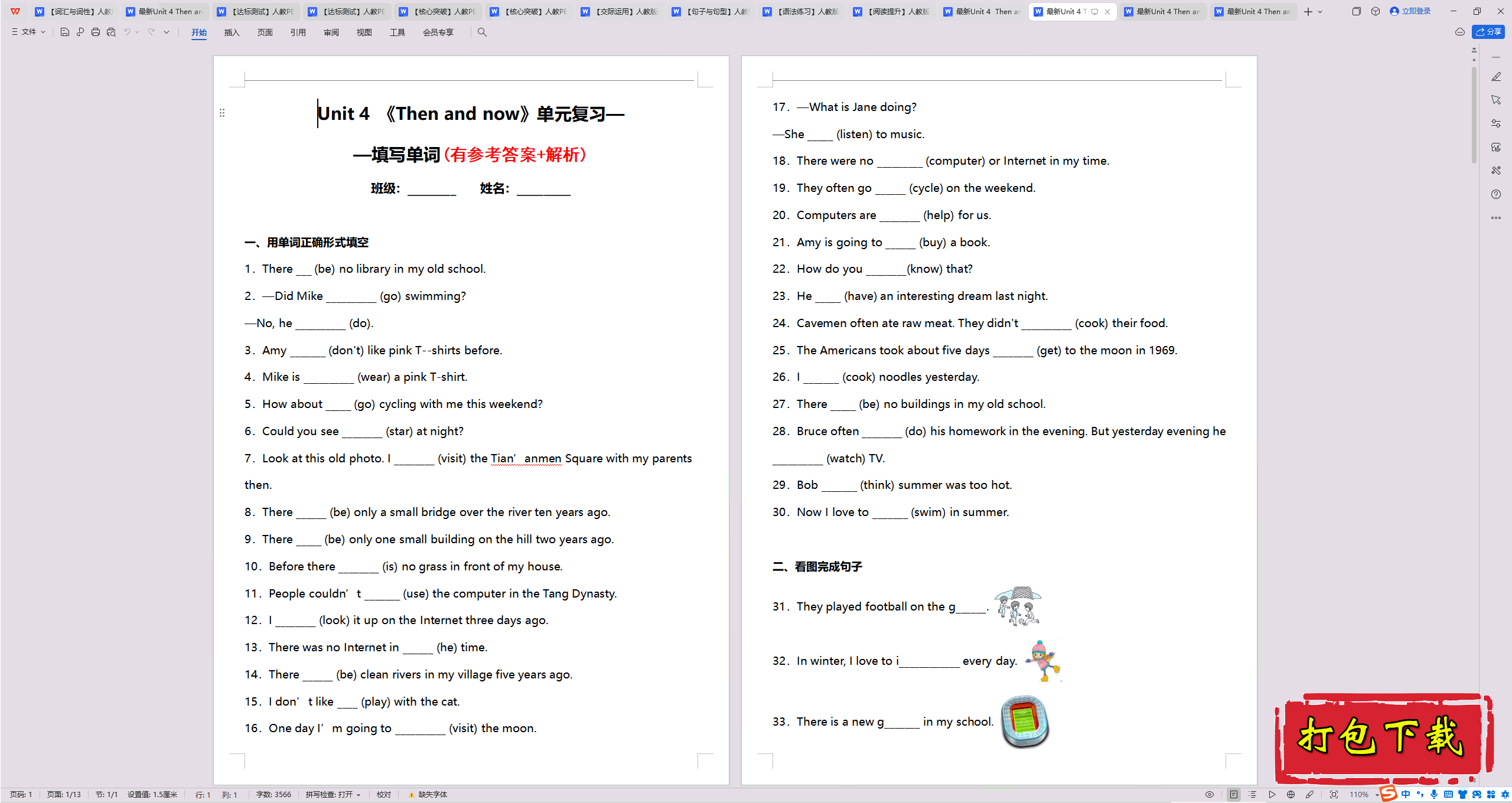The image size is (1512, 803).
Task: Open the help question mark icon in sidebar
Action: tap(1495, 194)
